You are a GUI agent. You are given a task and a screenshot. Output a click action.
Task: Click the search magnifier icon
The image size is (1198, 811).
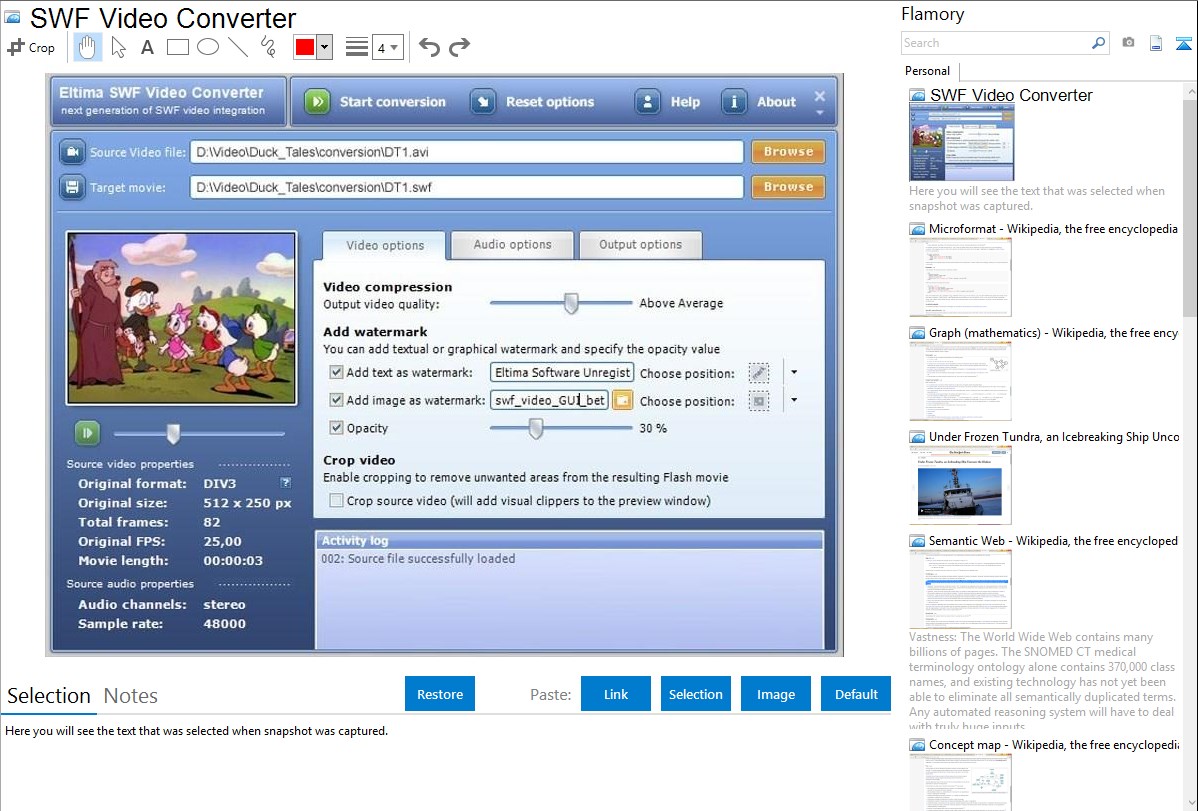[1098, 43]
